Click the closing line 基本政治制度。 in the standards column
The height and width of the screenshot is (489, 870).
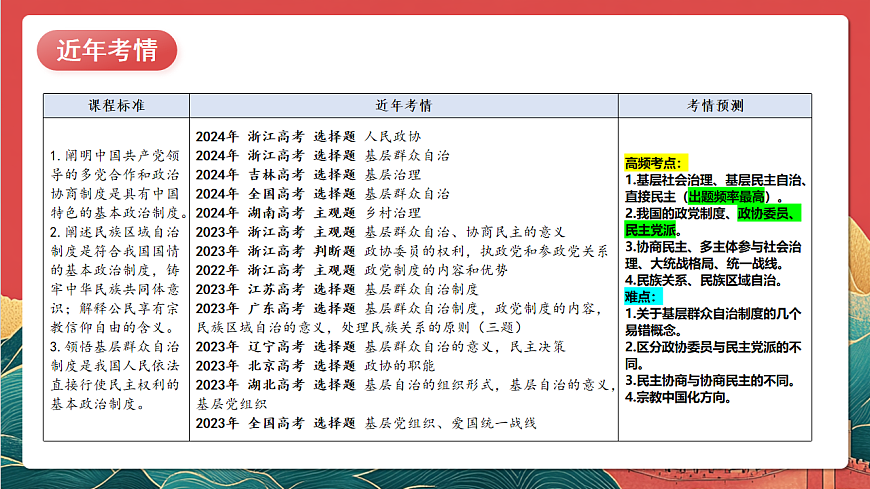pos(99,404)
